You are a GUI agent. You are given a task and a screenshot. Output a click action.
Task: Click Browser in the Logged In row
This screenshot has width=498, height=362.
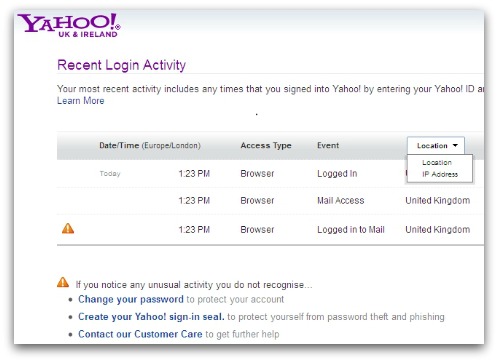click(257, 174)
